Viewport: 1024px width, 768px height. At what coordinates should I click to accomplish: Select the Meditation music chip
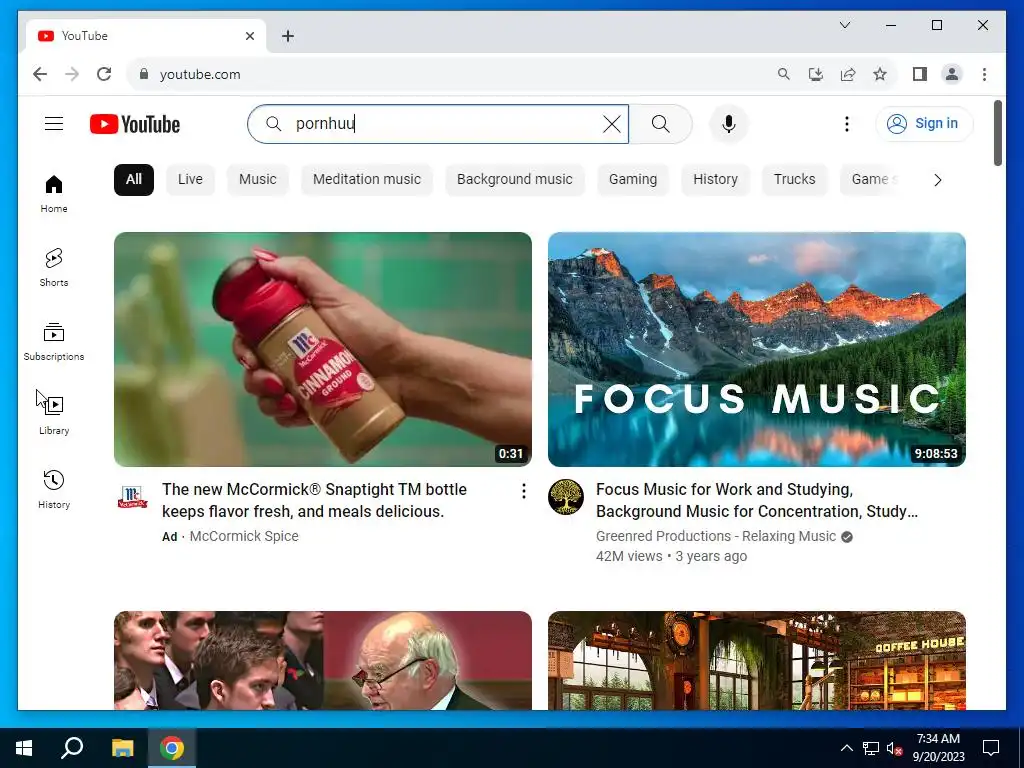(x=366, y=180)
